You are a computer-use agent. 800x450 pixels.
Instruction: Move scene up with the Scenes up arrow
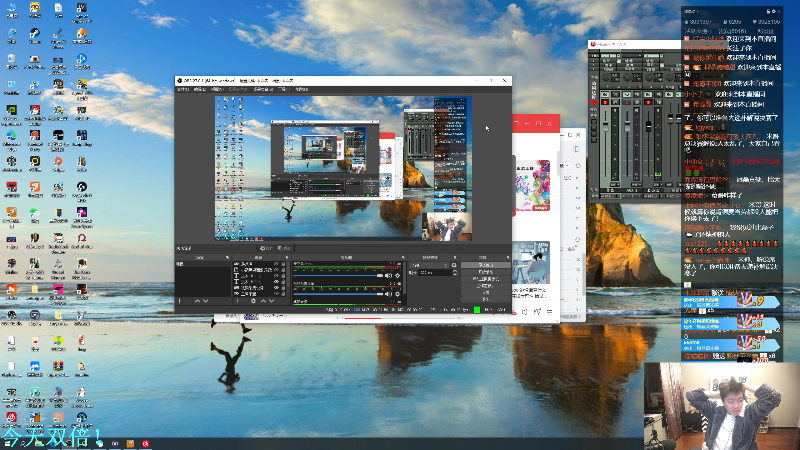197,301
